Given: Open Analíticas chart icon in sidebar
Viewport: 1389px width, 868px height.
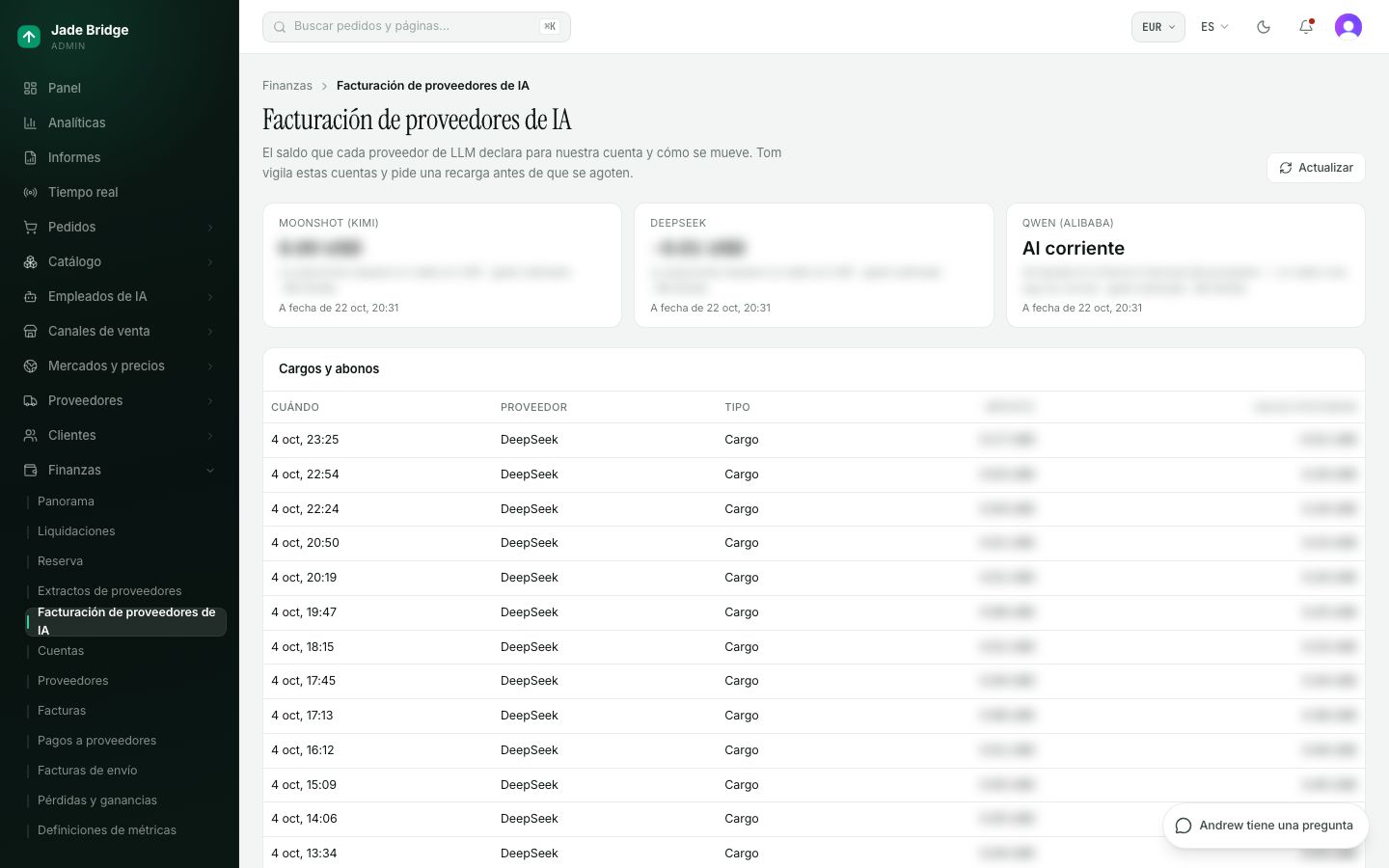Looking at the screenshot, I should [x=30, y=122].
